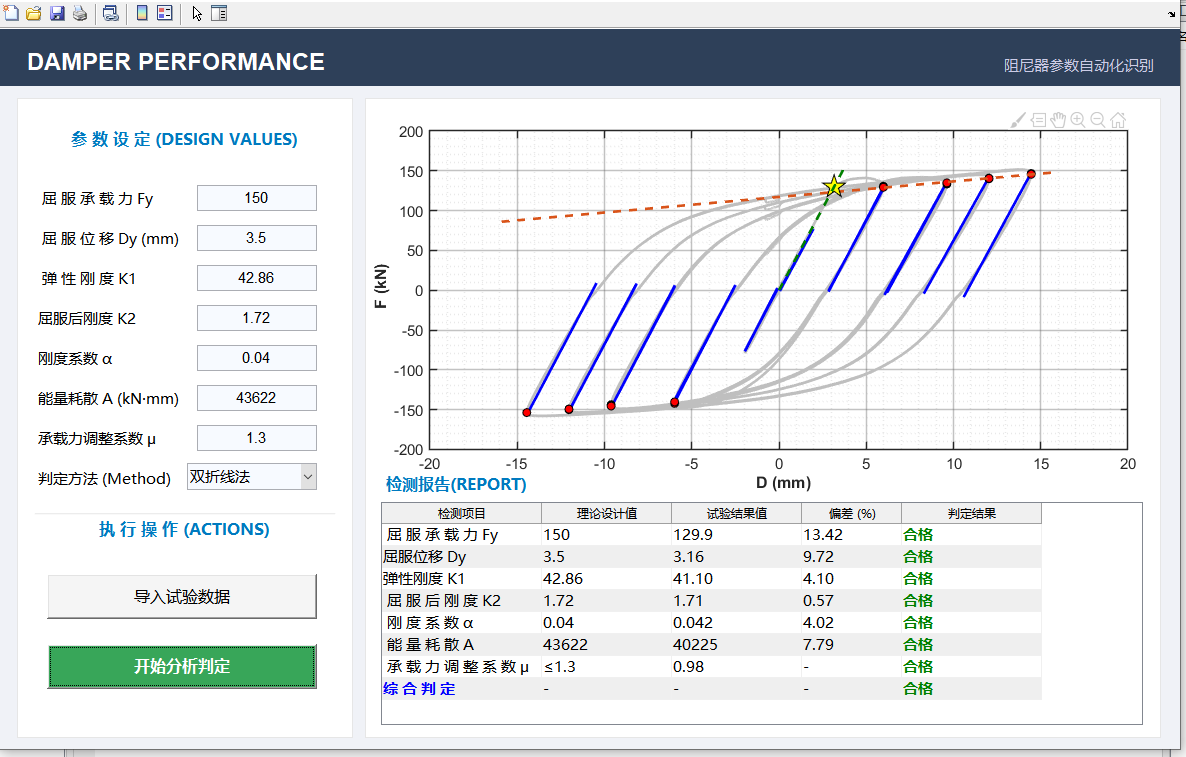Click the Link Plot toolbar icon
This screenshot has width=1186, height=757.
[x=110, y=13]
